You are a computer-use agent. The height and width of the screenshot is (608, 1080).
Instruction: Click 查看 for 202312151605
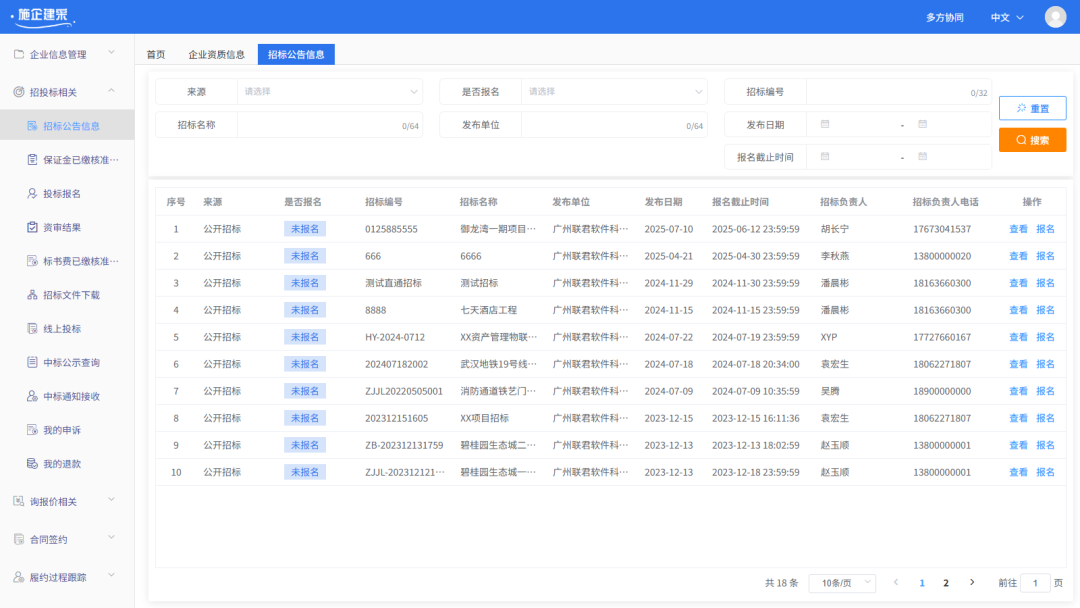(1018, 418)
